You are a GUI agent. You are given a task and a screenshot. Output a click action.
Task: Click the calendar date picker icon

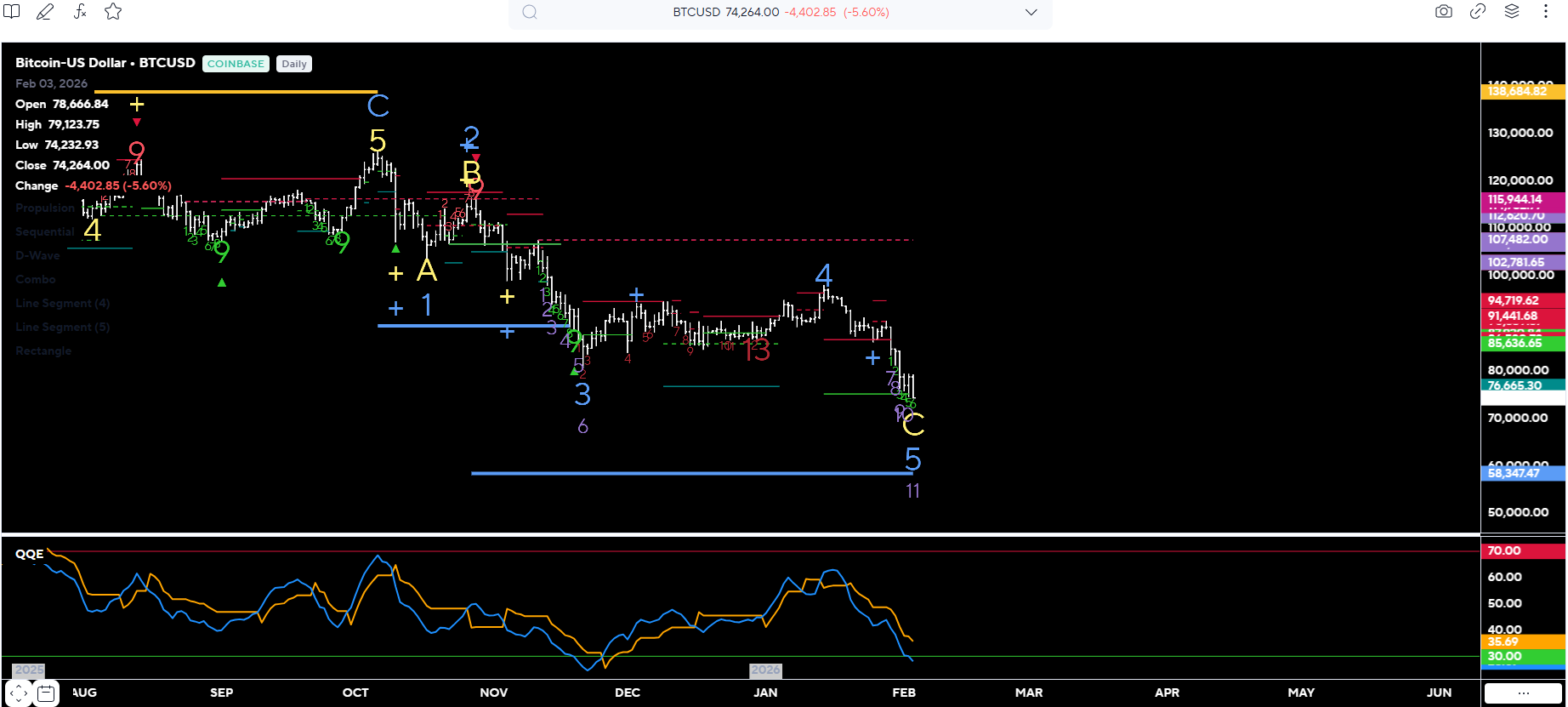coord(47,693)
